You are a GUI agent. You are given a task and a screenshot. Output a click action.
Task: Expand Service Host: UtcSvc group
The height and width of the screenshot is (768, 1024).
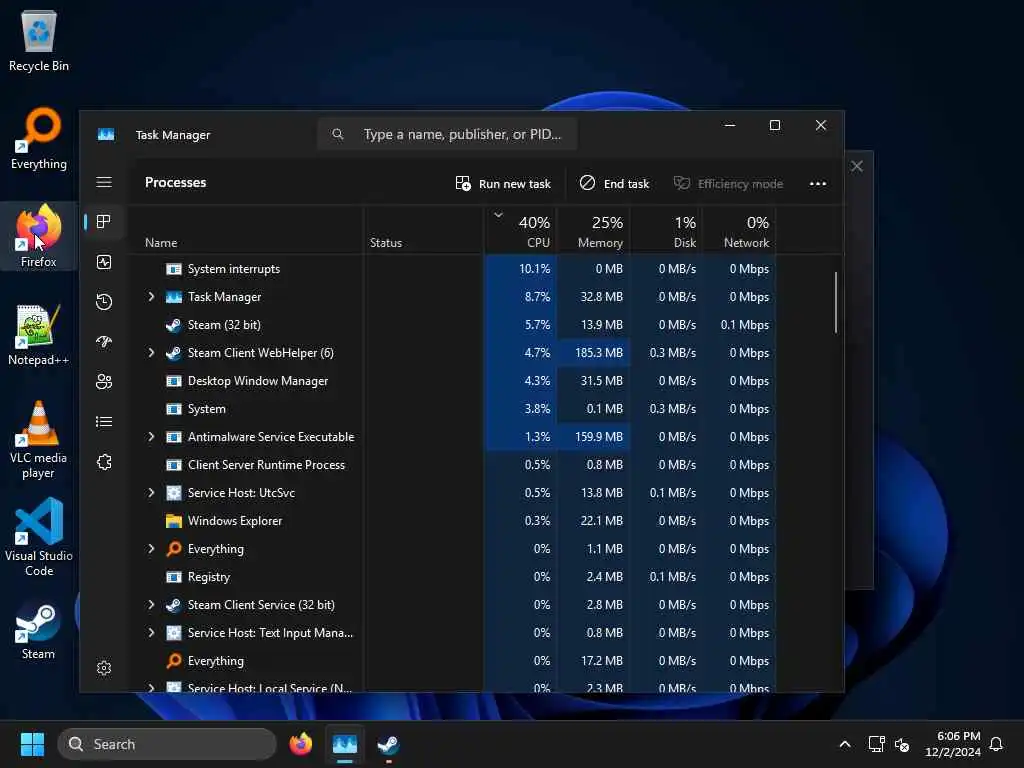(152, 492)
